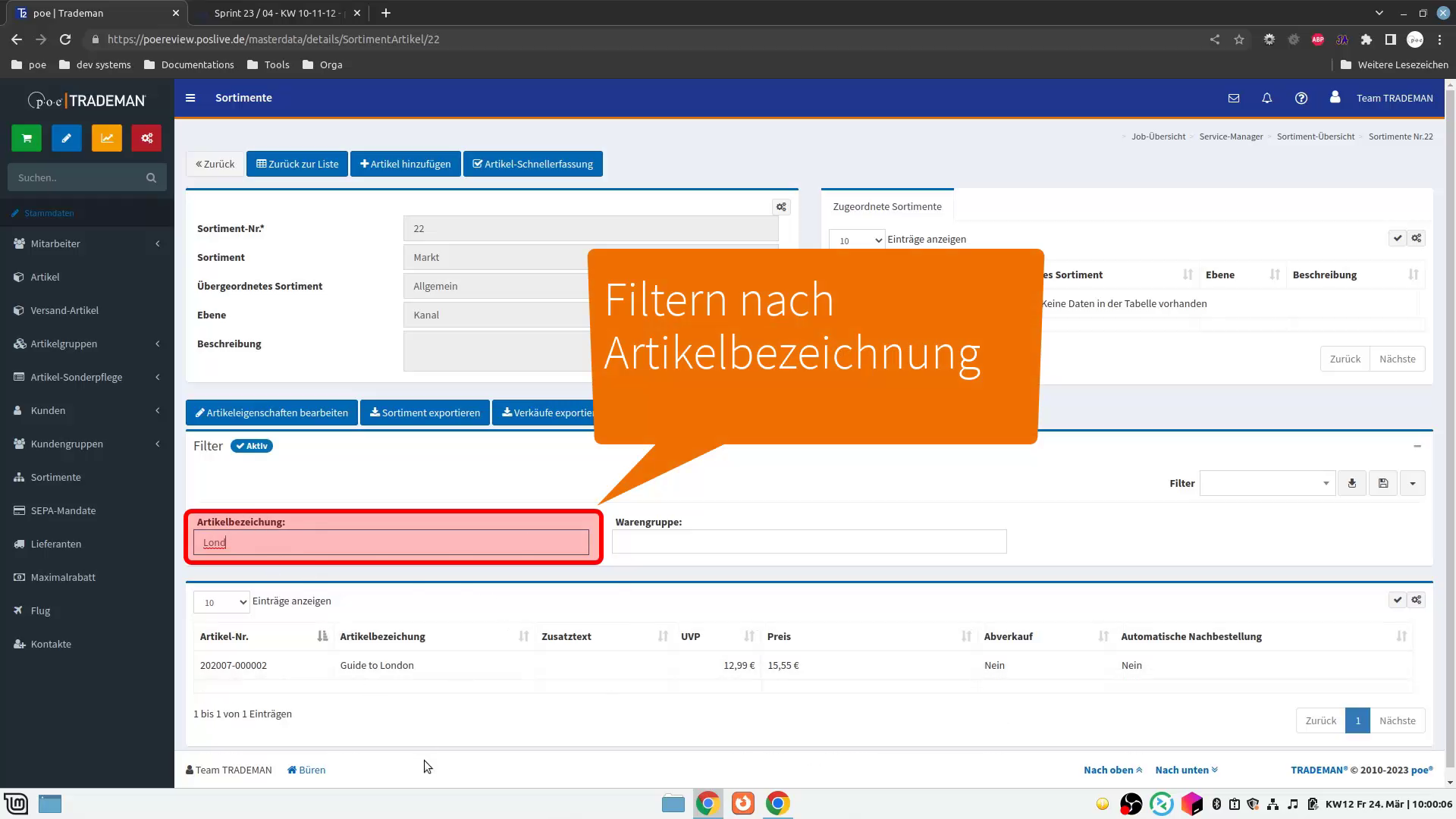Open the Chrome extensions puzzle icon
This screenshot has height=819, width=1456.
point(1367,39)
